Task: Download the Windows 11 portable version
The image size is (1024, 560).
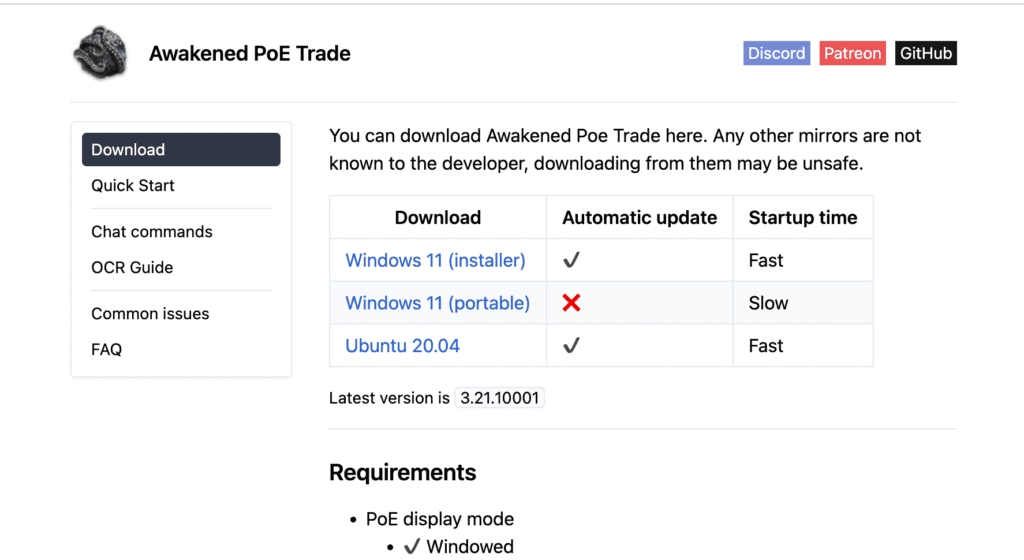Action: coord(438,303)
